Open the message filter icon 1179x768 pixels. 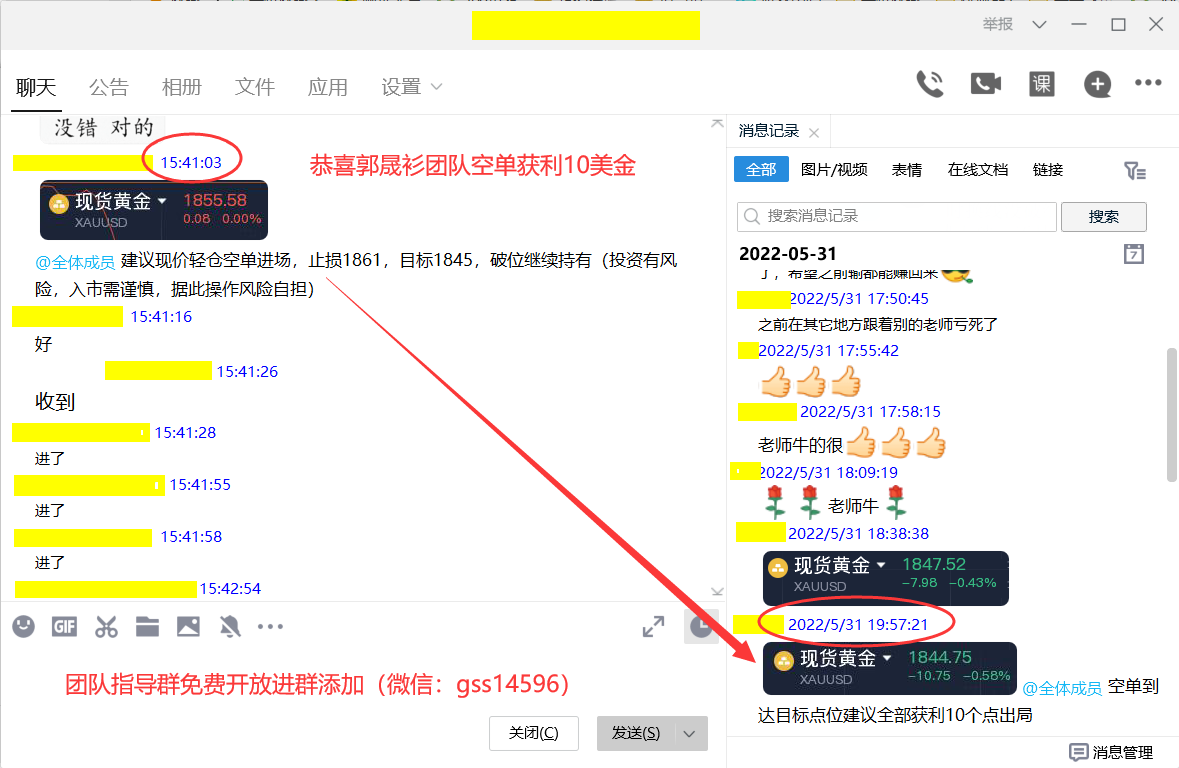tap(1135, 171)
